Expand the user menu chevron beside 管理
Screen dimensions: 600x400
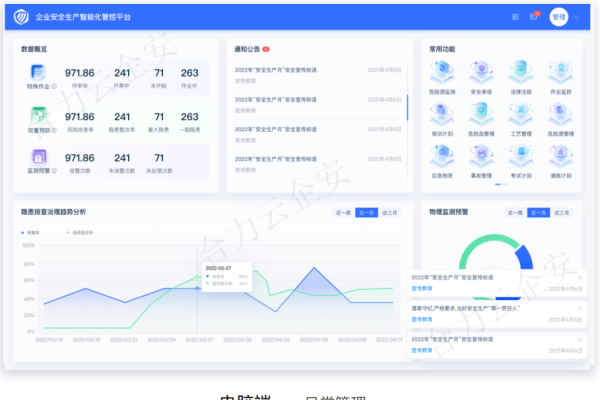577,17
